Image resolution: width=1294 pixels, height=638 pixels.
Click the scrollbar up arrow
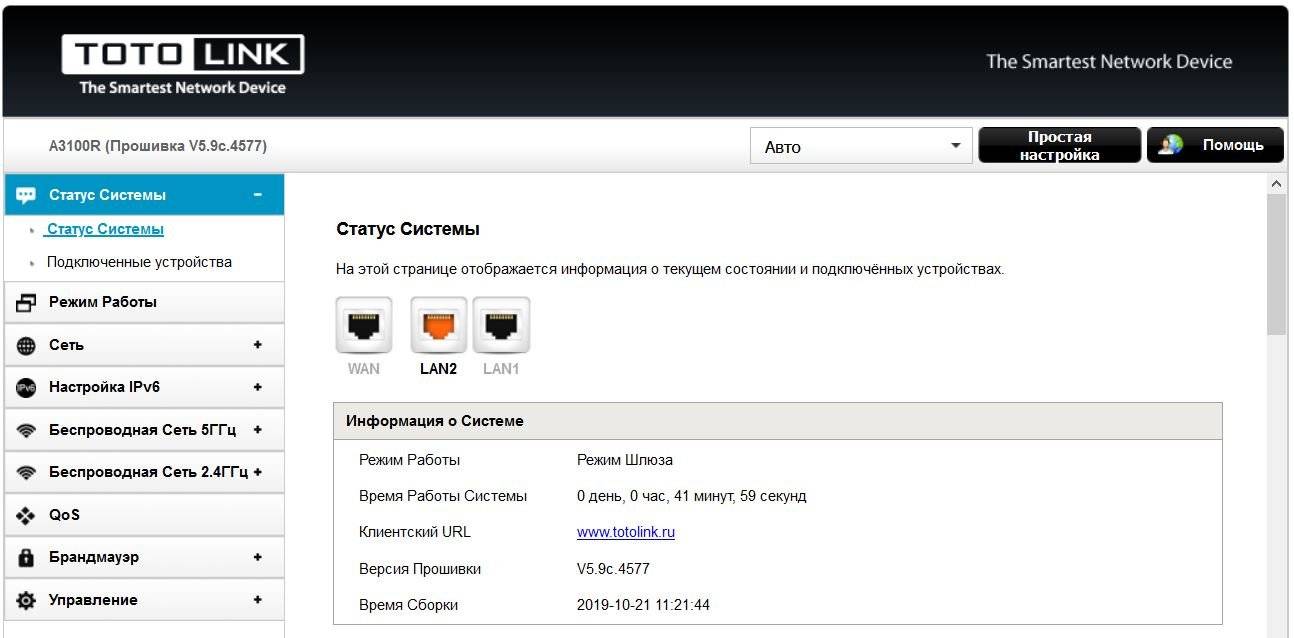(x=1275, y=184)
